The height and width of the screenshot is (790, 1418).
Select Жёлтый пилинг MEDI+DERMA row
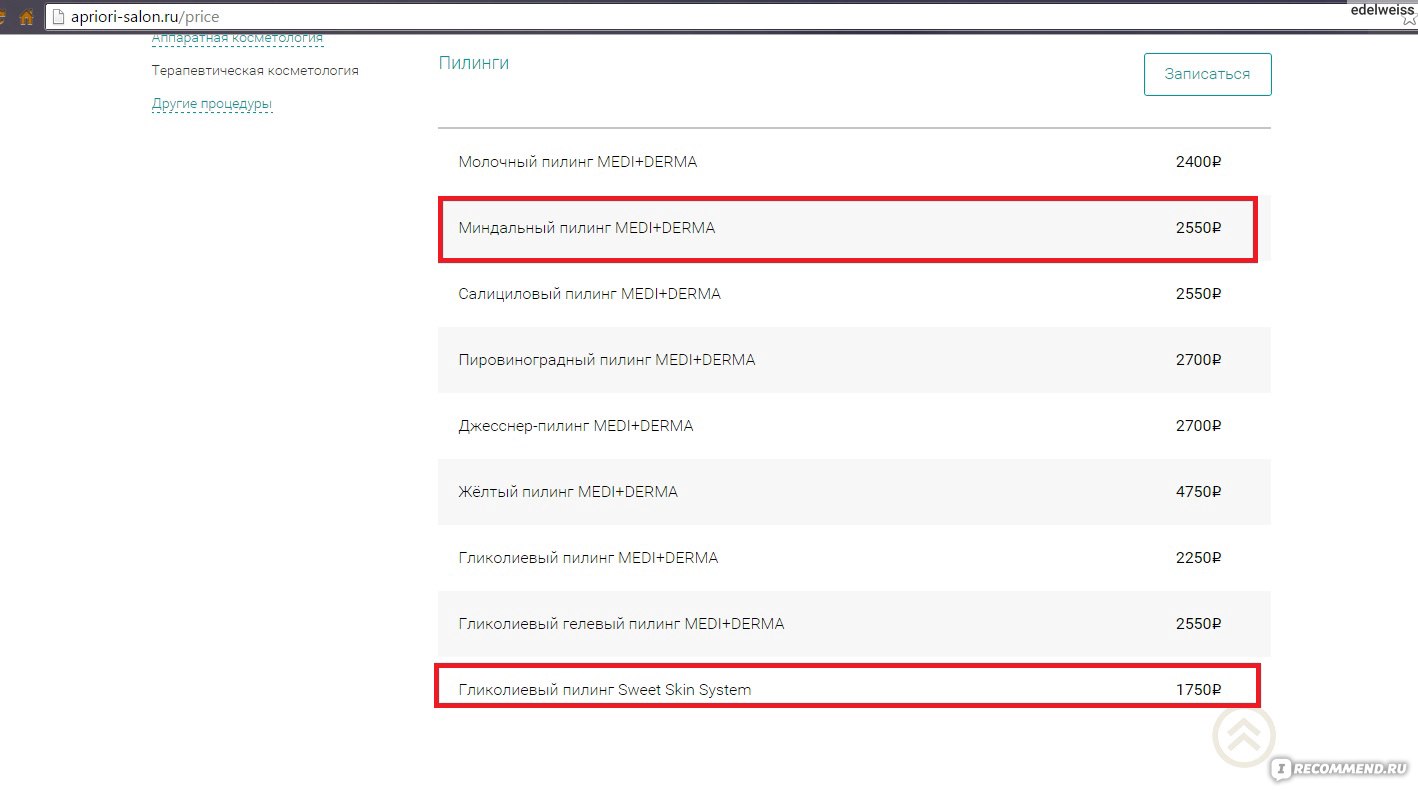click(854, 492)
